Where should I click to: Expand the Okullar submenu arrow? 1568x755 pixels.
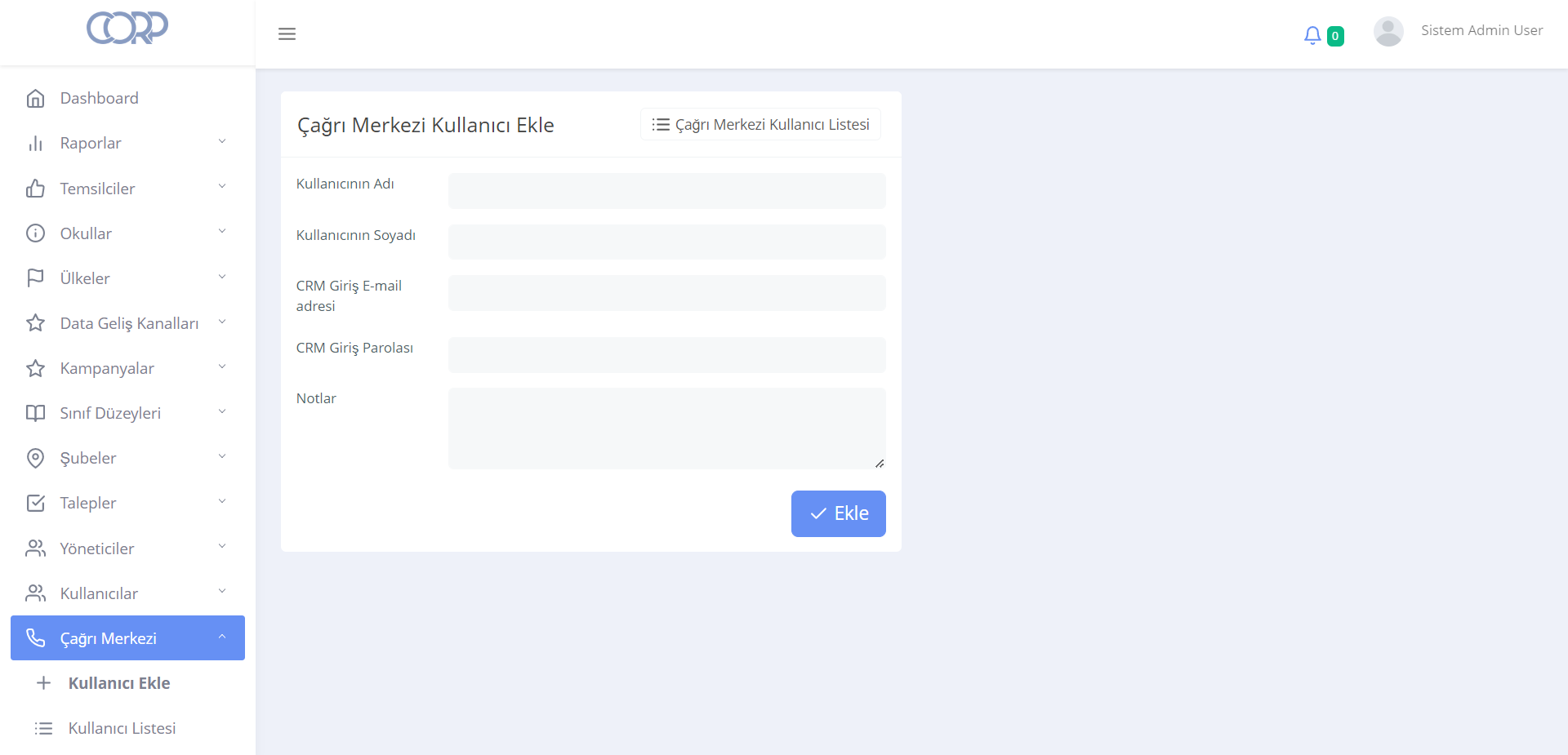pos(222,232)
